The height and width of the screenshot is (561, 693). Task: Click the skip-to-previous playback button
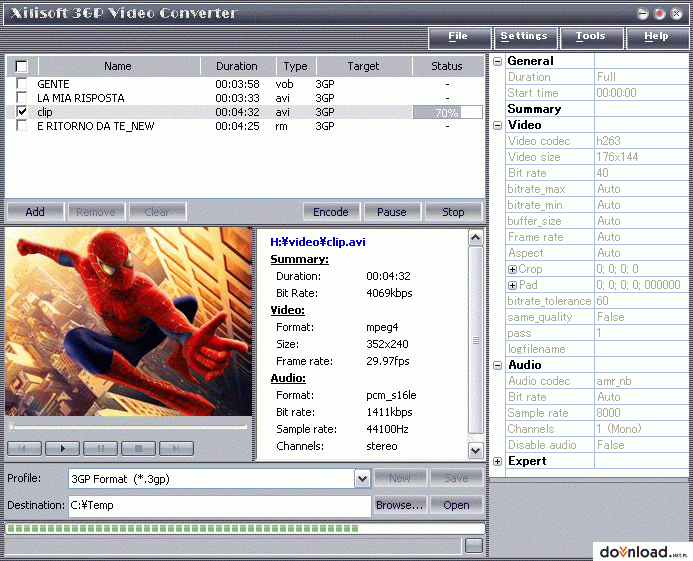pos(24,448)
